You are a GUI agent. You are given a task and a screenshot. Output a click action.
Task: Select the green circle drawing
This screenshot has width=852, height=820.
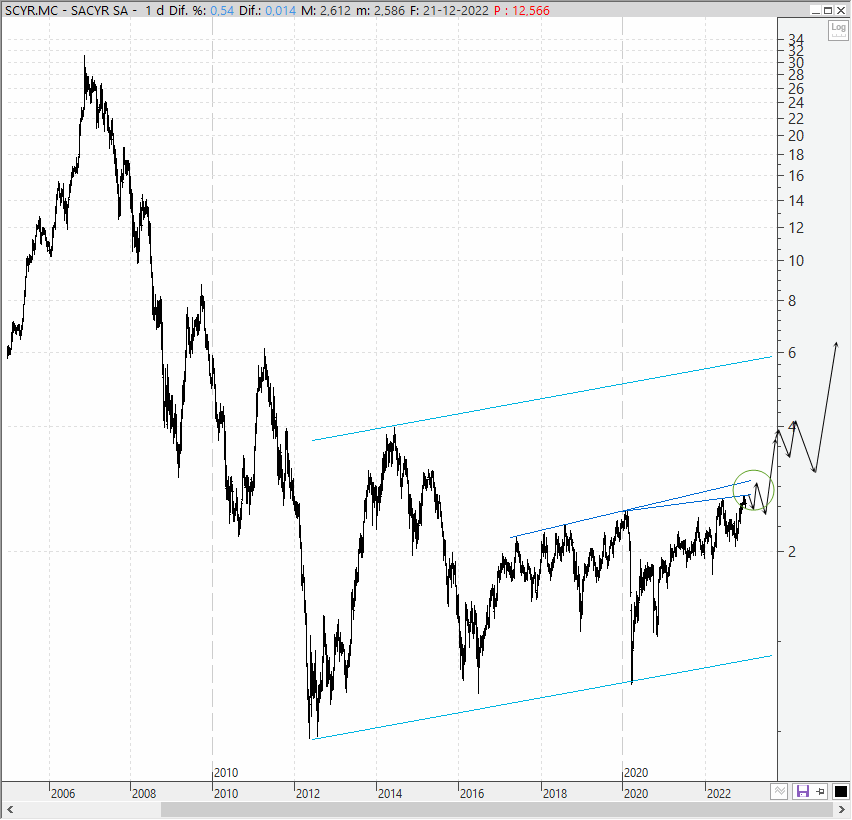coord(753,490)
